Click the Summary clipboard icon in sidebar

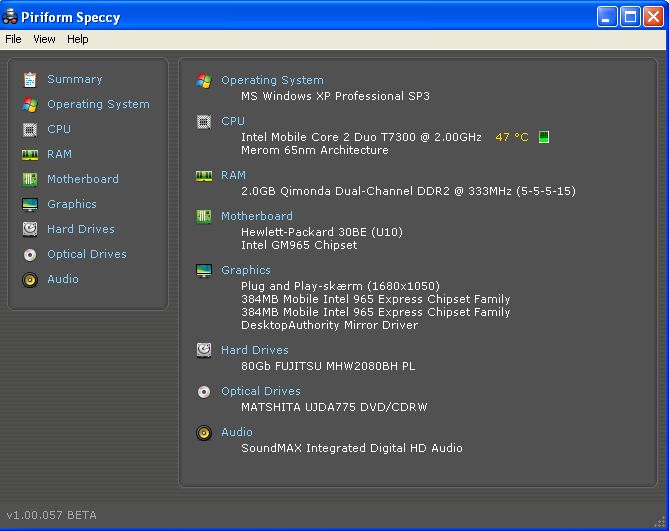29,79
